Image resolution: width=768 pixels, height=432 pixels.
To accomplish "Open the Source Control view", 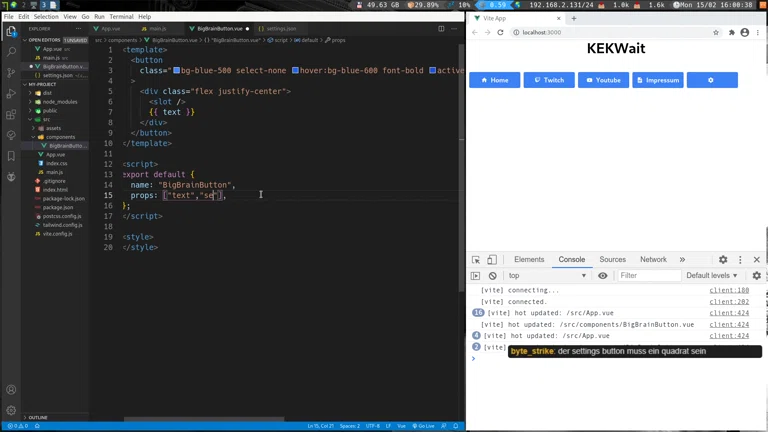I will pyautogui.click(x=11, y=73).
